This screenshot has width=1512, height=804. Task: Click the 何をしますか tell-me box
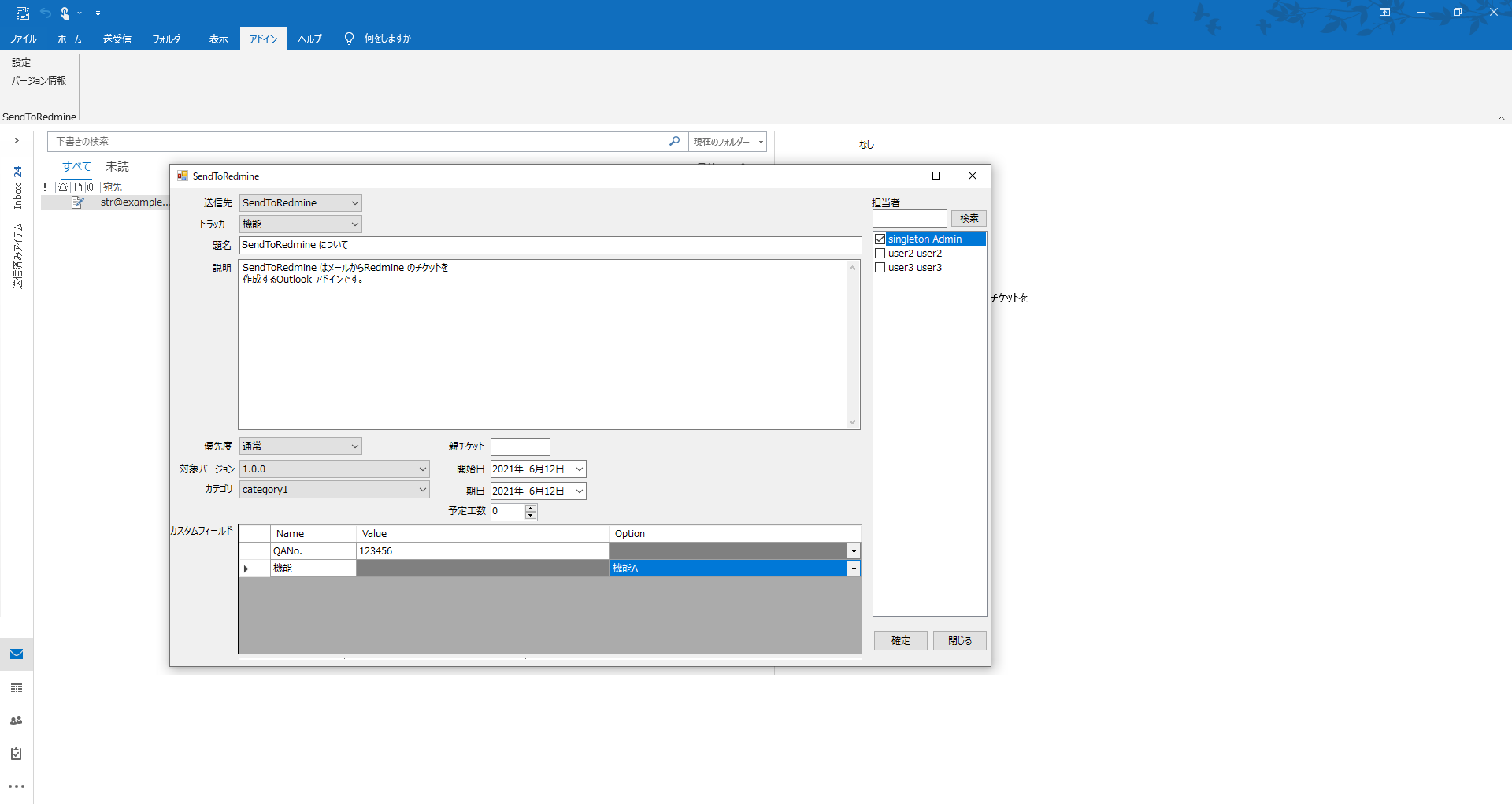click(387, 39)
